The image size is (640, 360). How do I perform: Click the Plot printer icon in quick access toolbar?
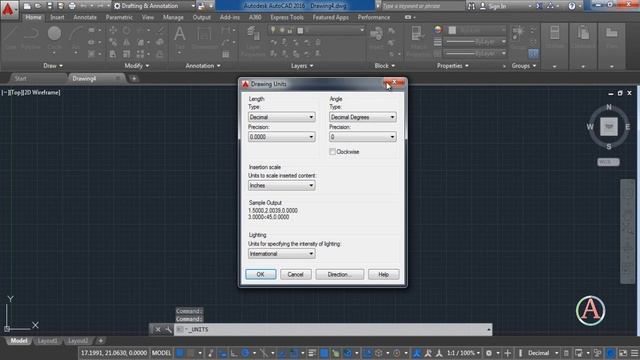pyautogui.click(x=72, y=6)
